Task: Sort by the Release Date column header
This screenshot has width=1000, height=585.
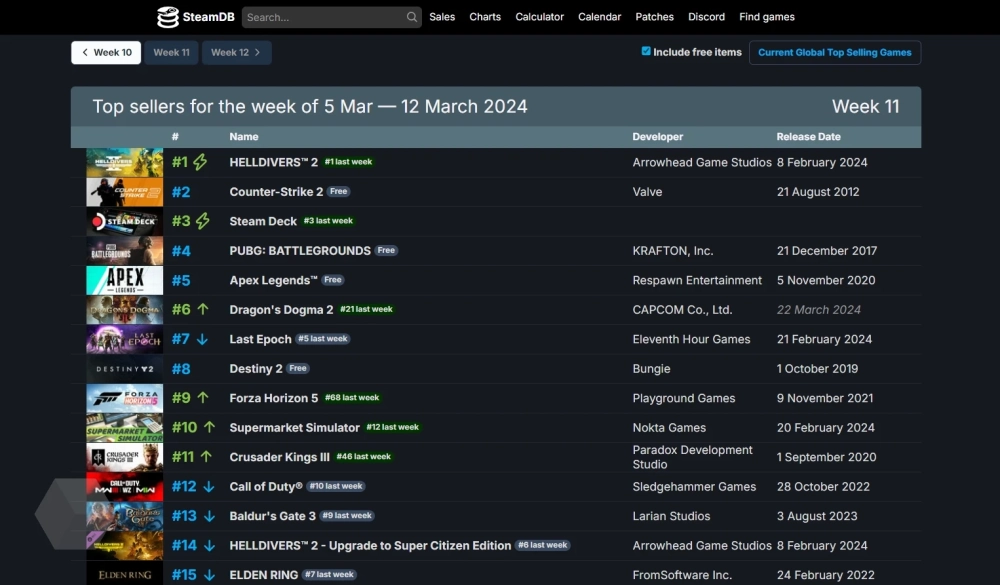Action: (x=808, y=137)
